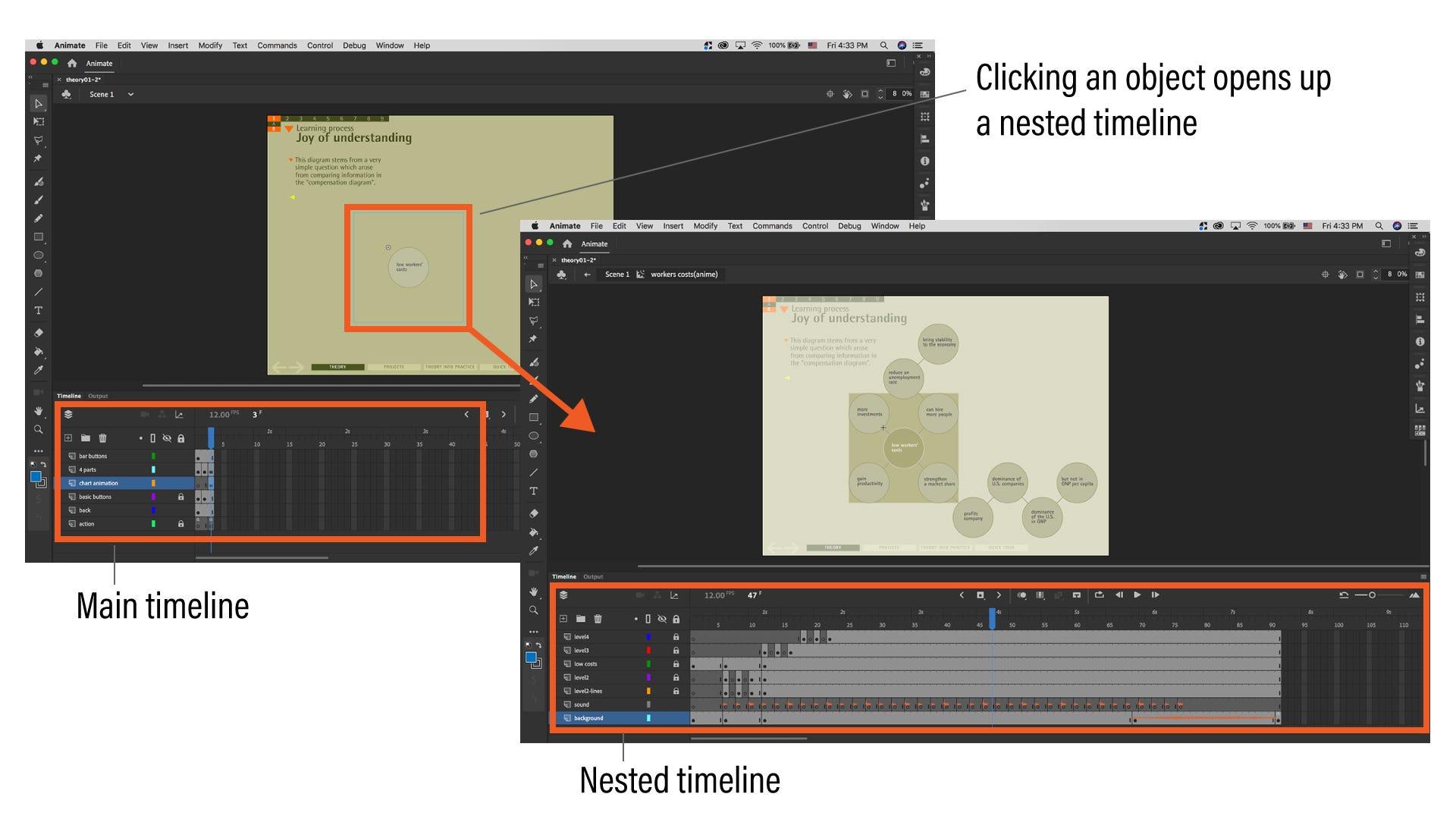Select the Zoom tool in the front window
Screen dimensions: 1456x819
(534, 610)
